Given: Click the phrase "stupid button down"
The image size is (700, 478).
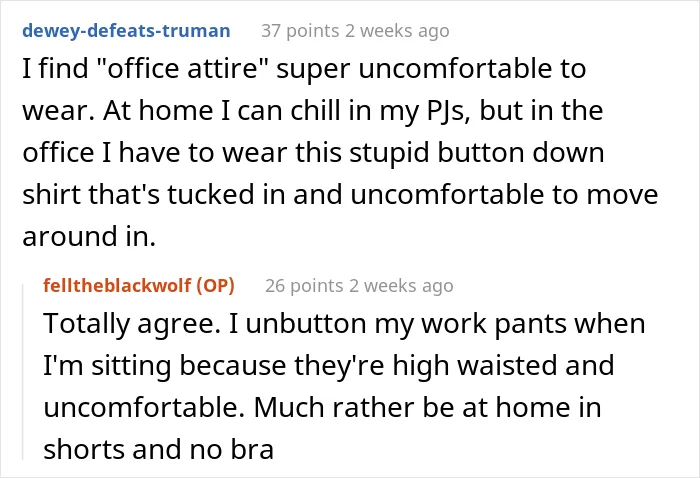Looking at the screenshot, I should point(477,153).
